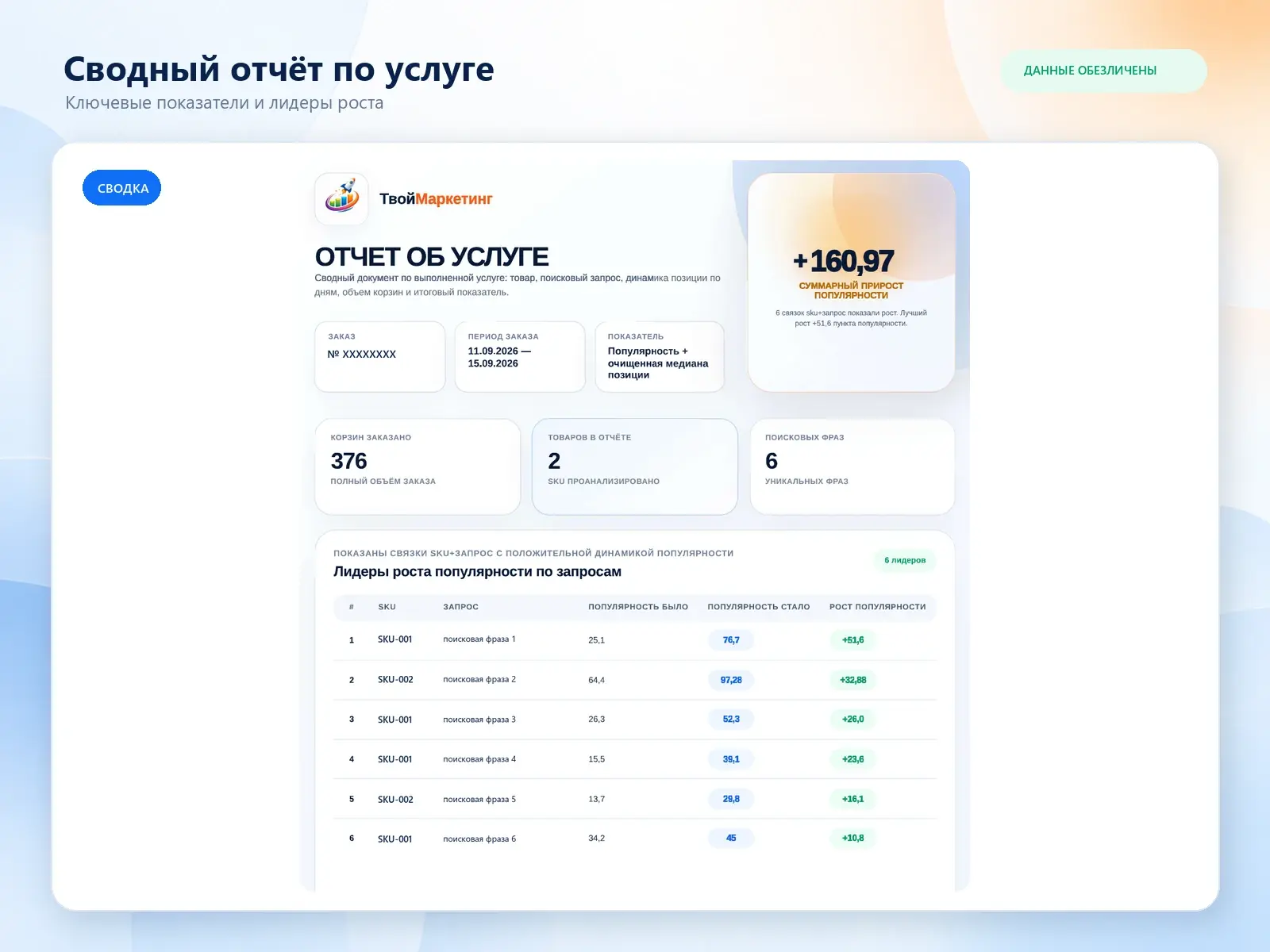Click the +51,6 growth badge
Viewport: 1270px width, 952px height.
pyautogui.click(x=853, y=640)
